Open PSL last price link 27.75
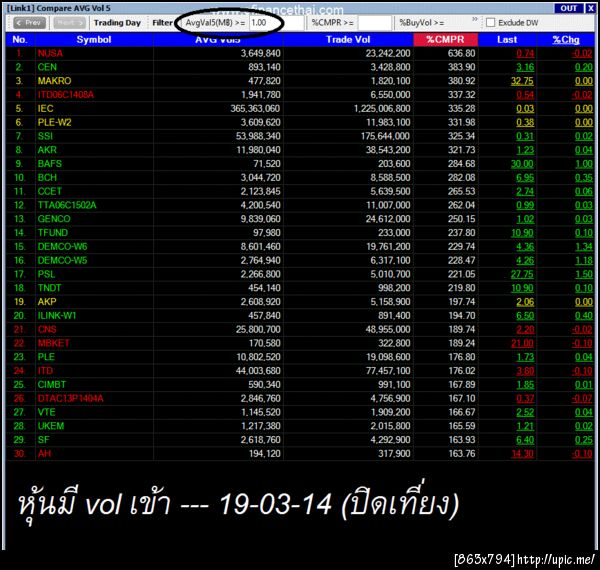 [522, 274]
